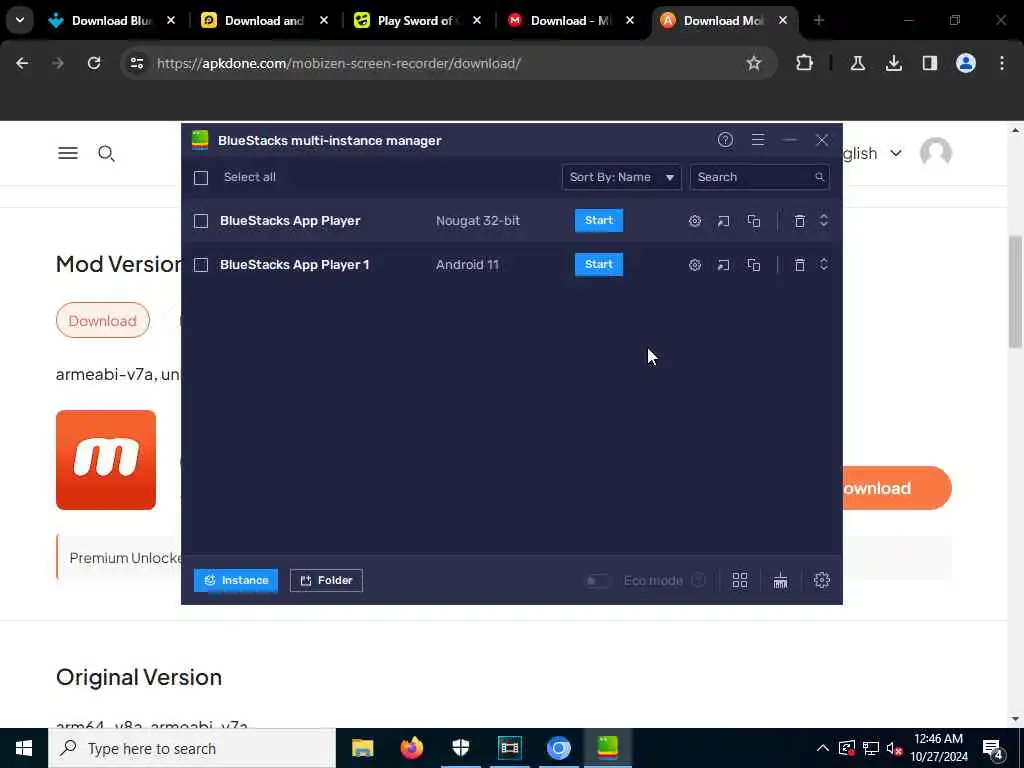The width and height of the screenshot is (1024, 768).
Task: Open a new browser tab
Action: (818, 21)
